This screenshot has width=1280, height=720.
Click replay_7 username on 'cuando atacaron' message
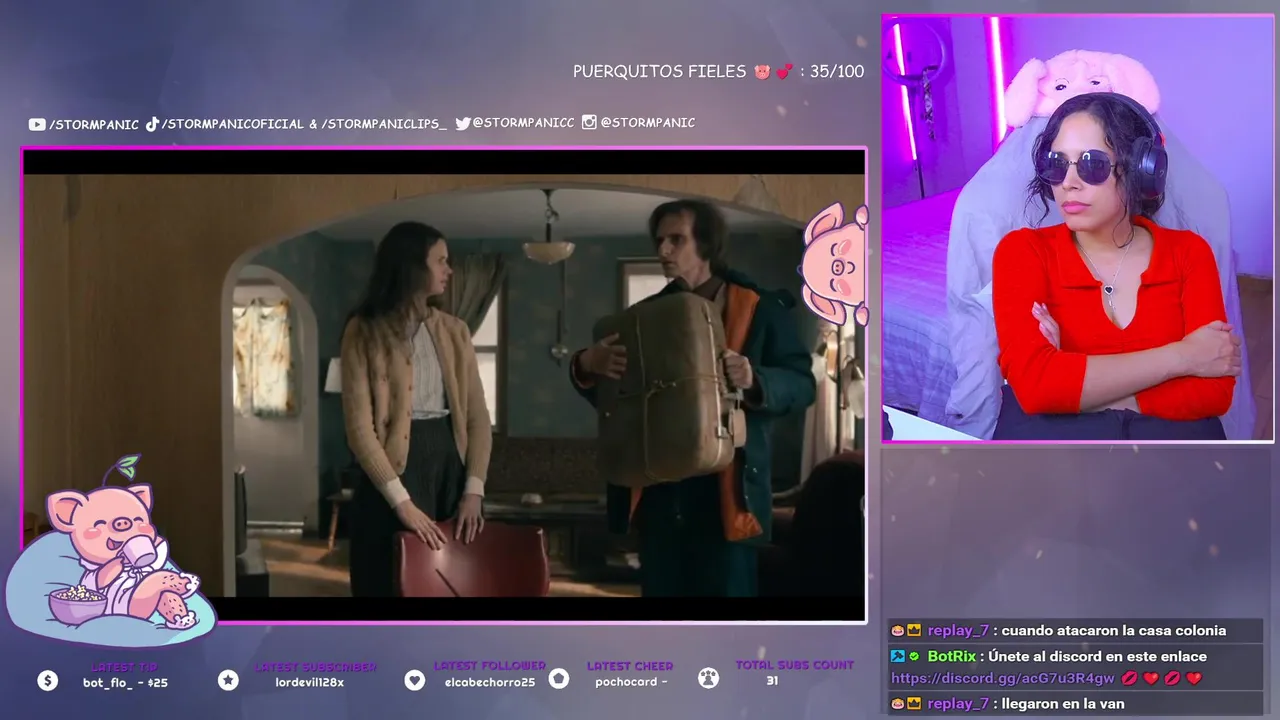point(958,631)
